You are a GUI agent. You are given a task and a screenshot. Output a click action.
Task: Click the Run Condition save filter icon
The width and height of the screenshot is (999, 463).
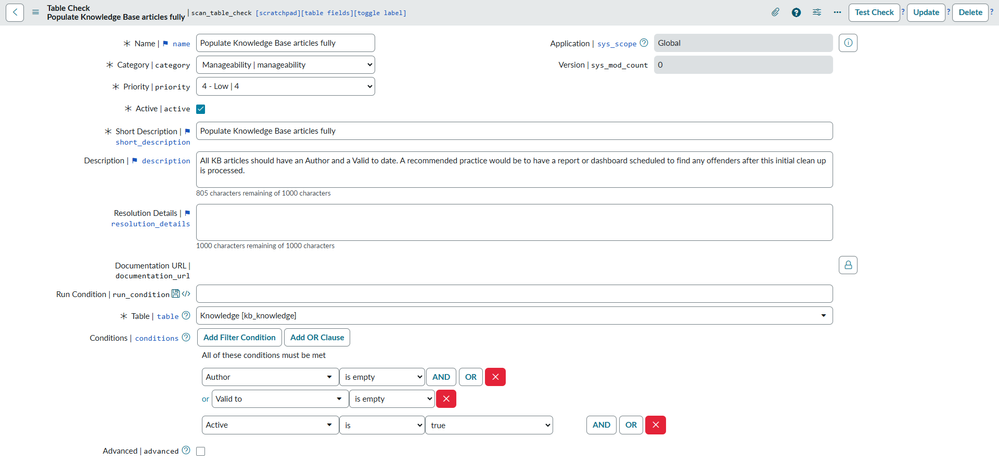click(x=176, y=294)
